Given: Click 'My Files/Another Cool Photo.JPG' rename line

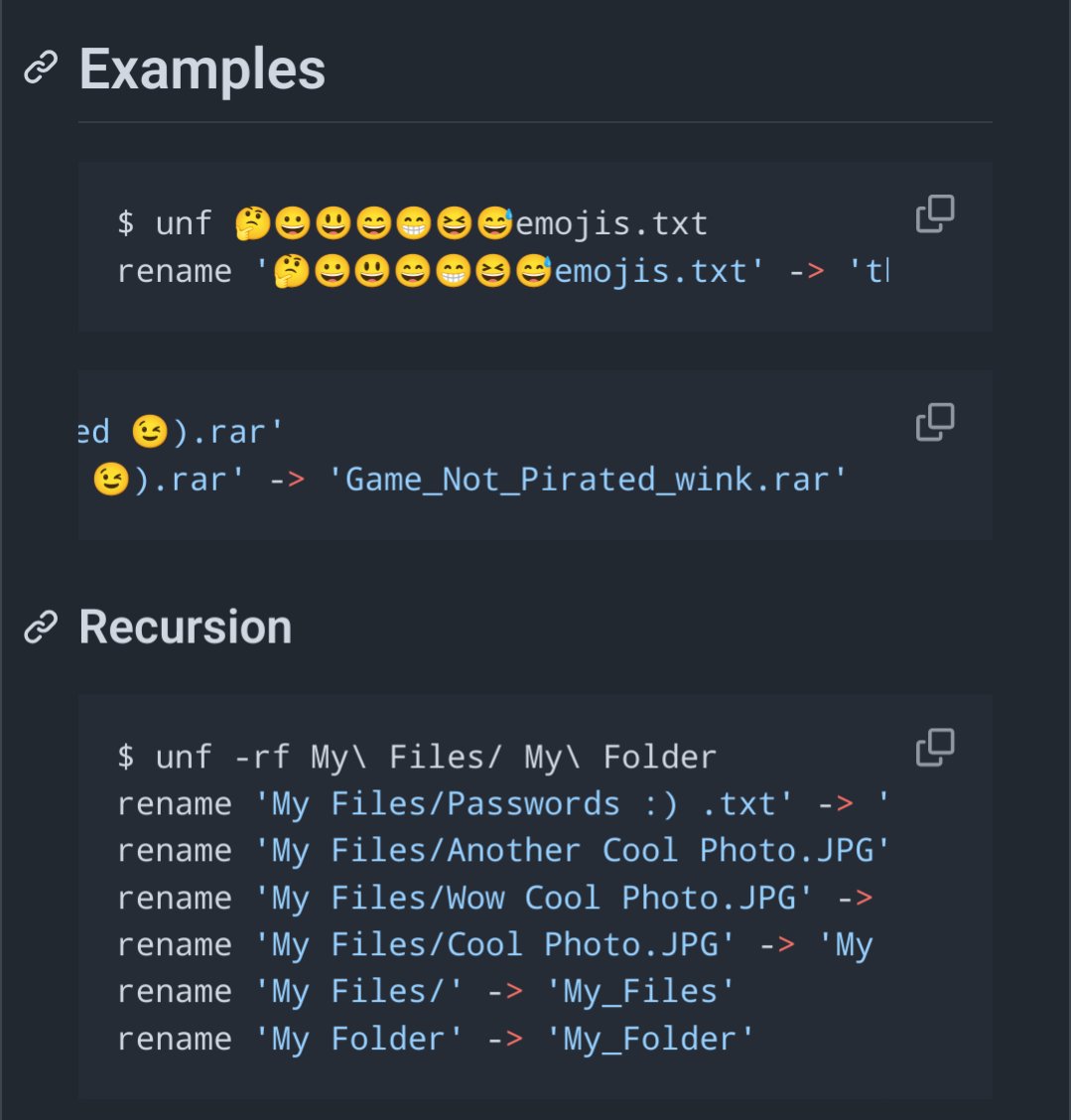Looking at the screenshot, I should click(503, 851).
